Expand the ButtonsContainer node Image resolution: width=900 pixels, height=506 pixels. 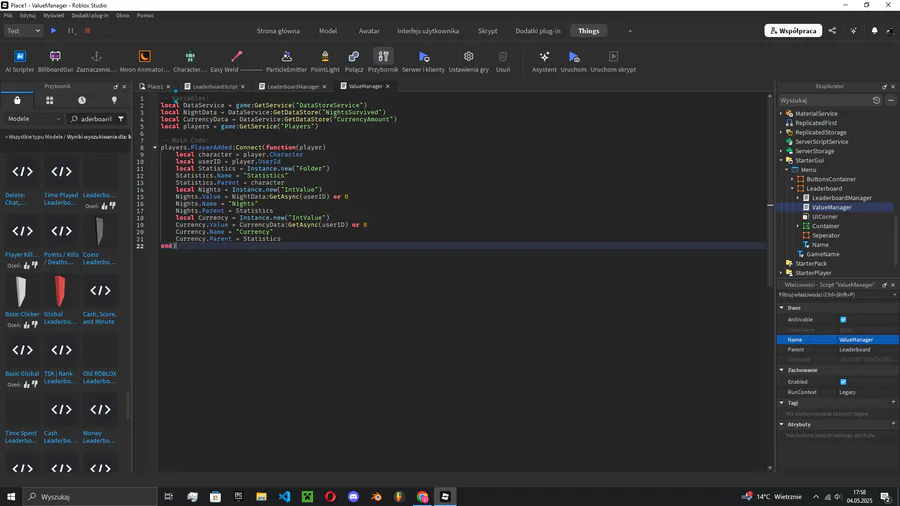[793, 179]
